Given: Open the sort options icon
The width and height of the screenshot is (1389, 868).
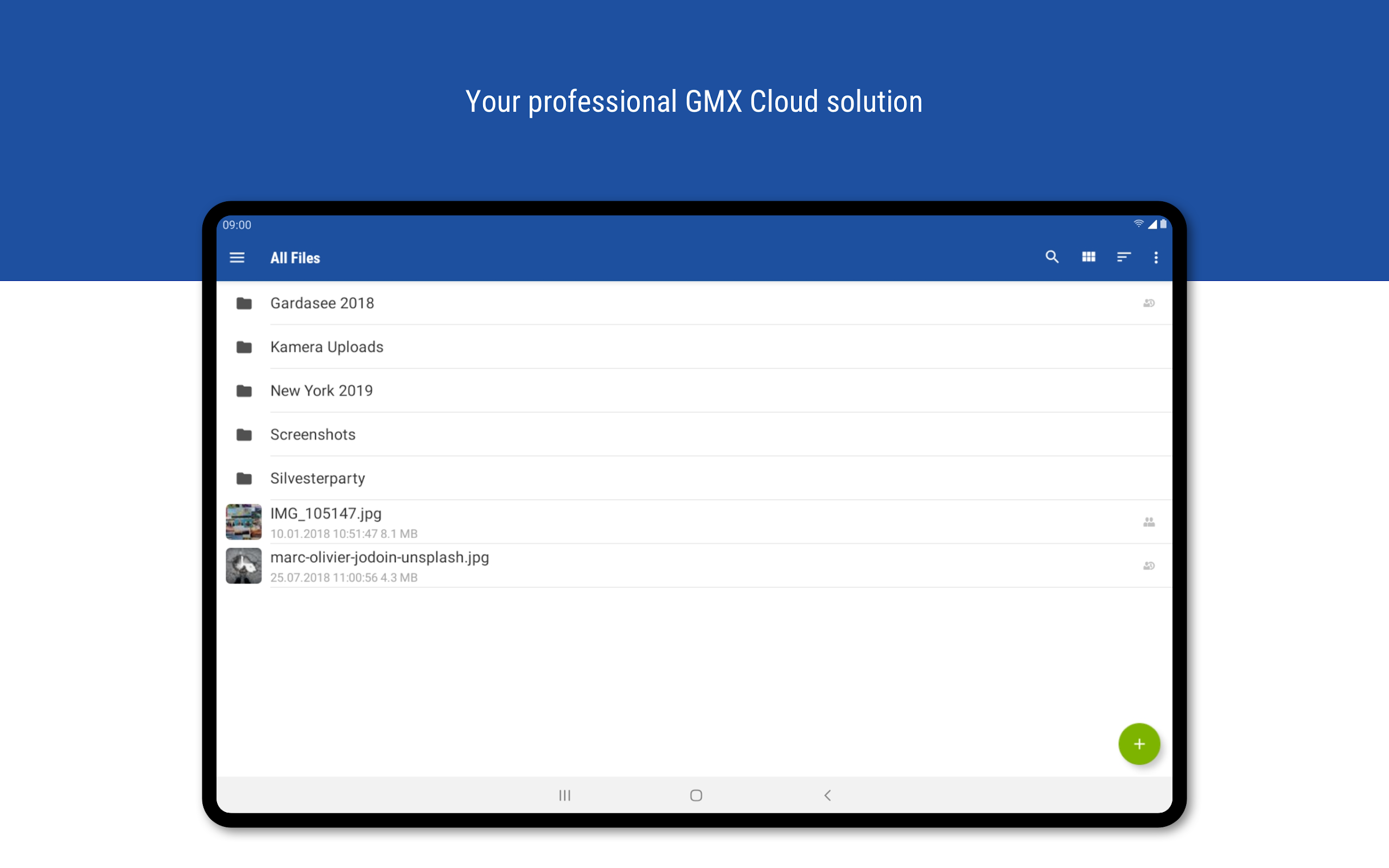Looking at the screenshot, I should [1123, 257].
